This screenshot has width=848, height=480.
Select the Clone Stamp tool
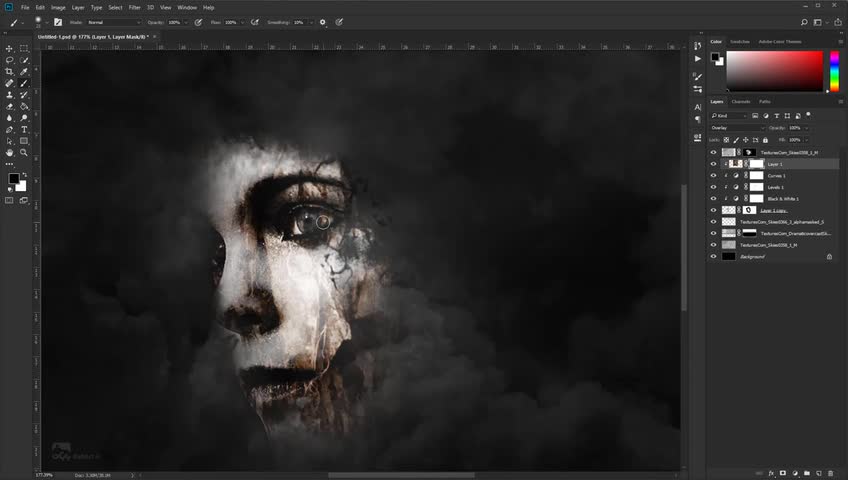click(10, 95)
